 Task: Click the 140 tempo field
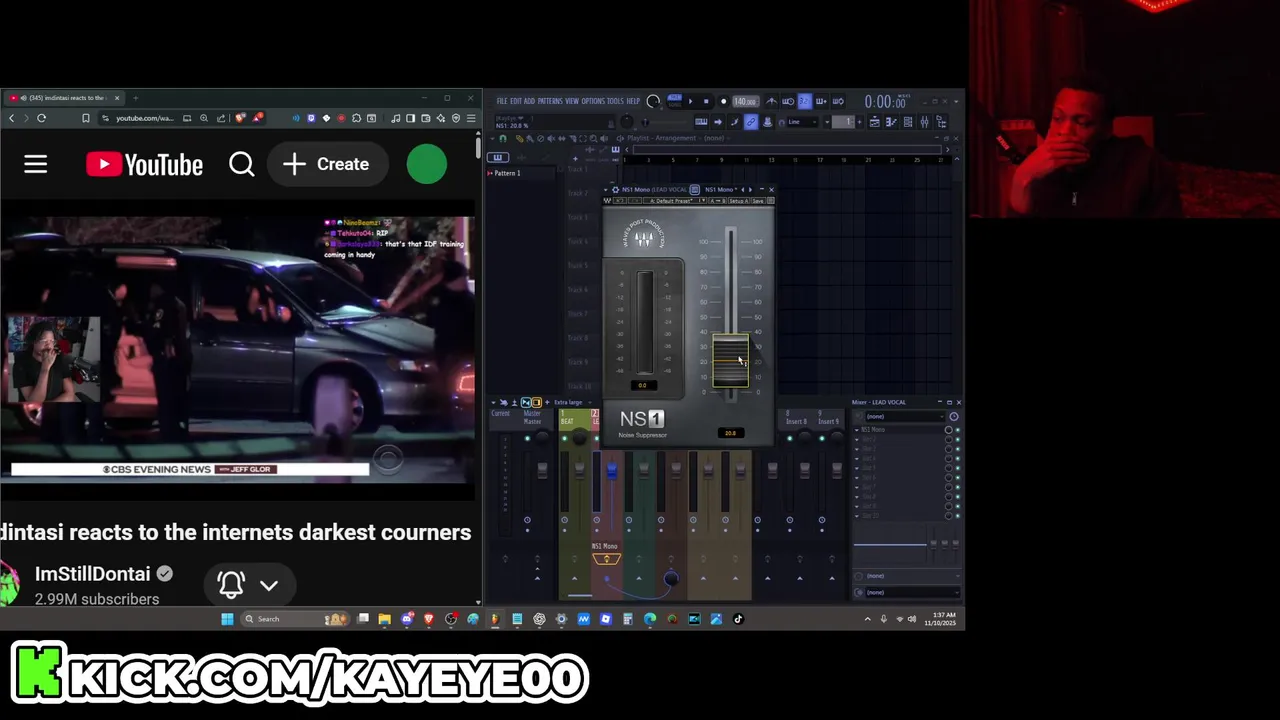pos(746,101)
